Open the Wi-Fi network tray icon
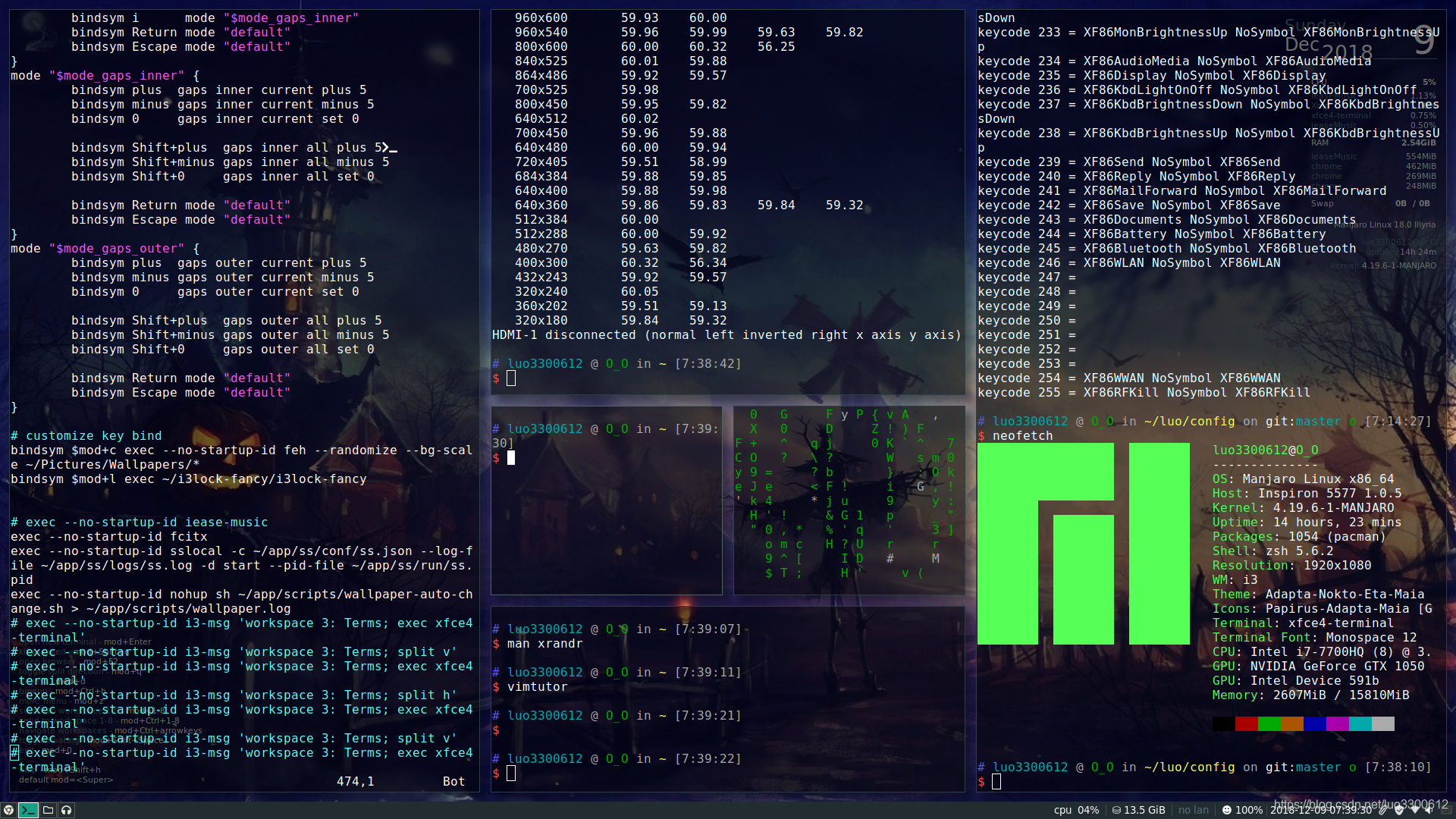Screen dimensions: 1456x819 coord(1415,810)
